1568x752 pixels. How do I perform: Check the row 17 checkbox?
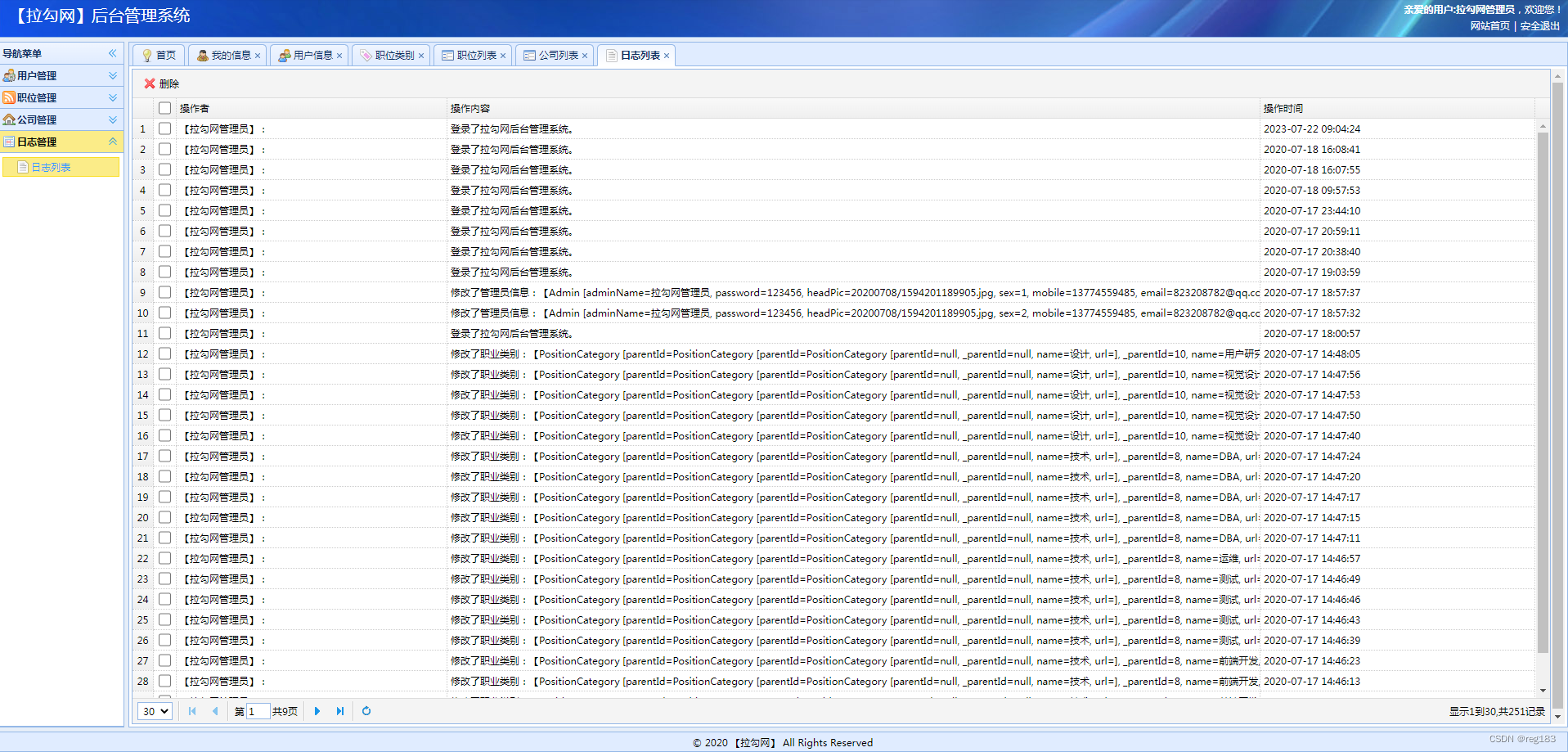[x=165, y=456]
